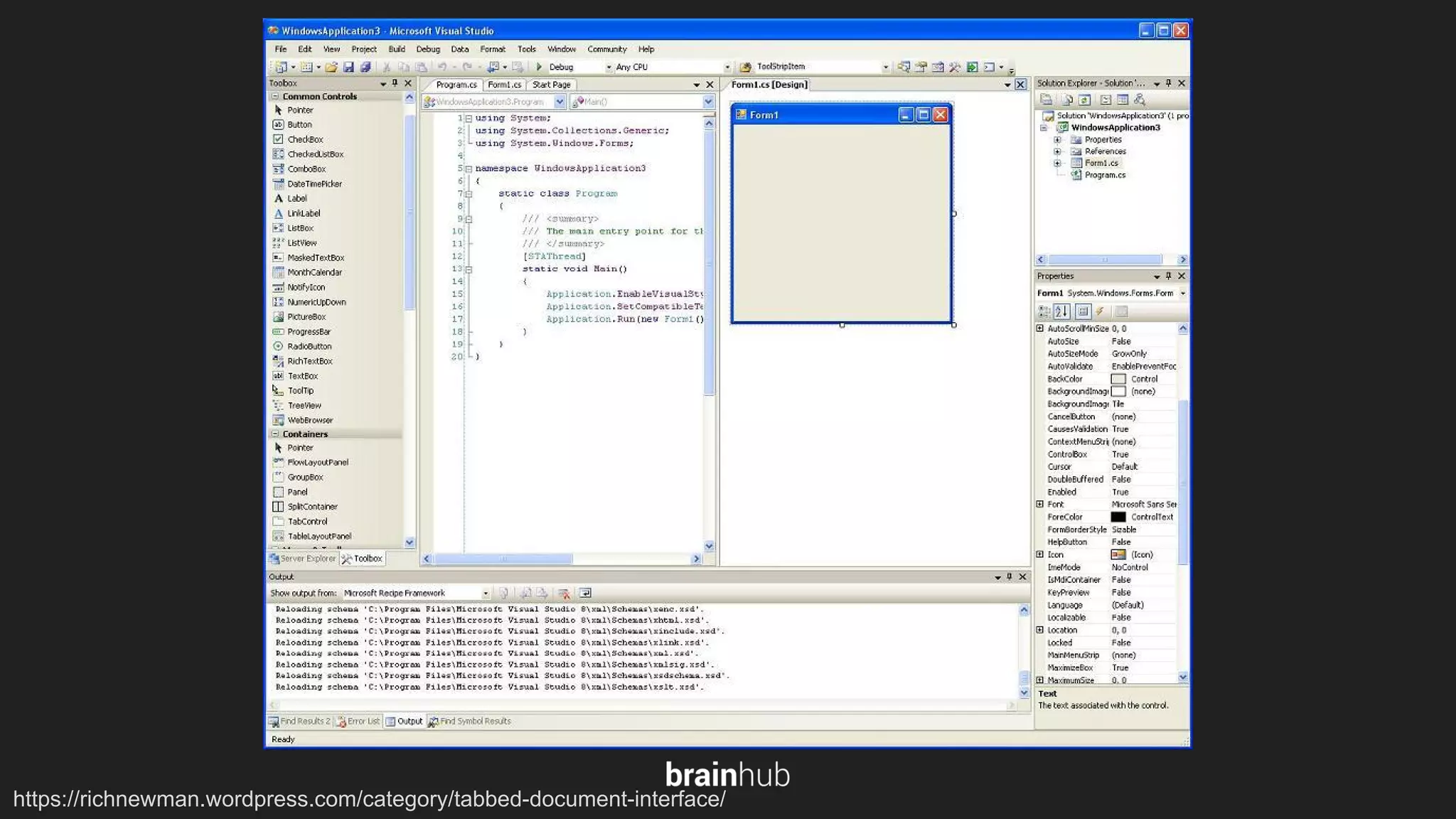Click the Open File folder icon
Viewport: 1456px width, 819px height.
click(x=331, y=67)
